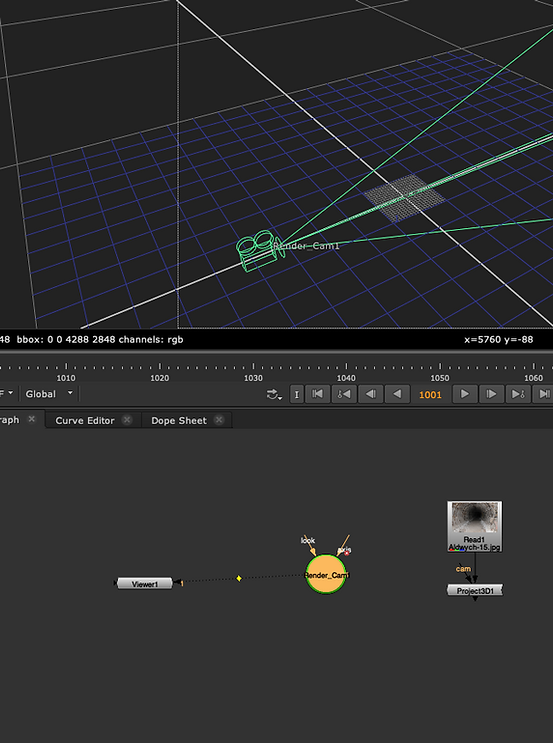Click the output arrow below Project3D1
The image size is (553, 743).
tap(475, 599)
